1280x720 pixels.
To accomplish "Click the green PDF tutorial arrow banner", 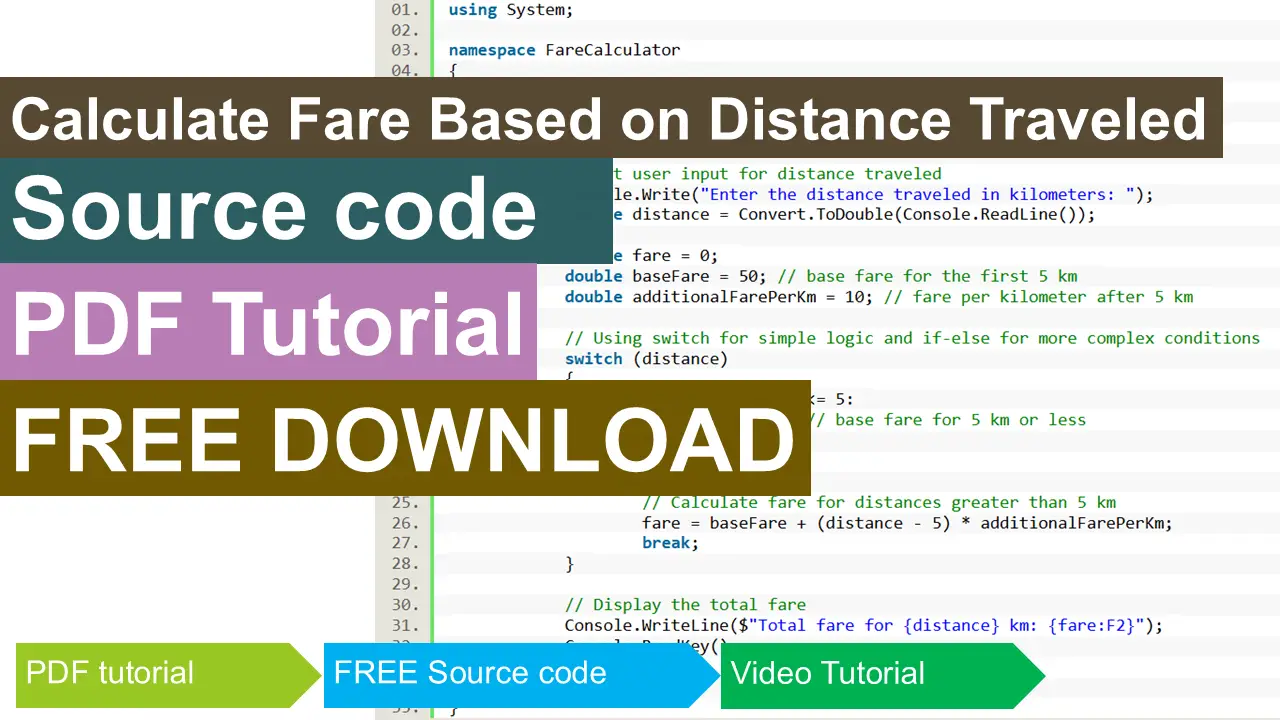I will (x=110, y=673).
